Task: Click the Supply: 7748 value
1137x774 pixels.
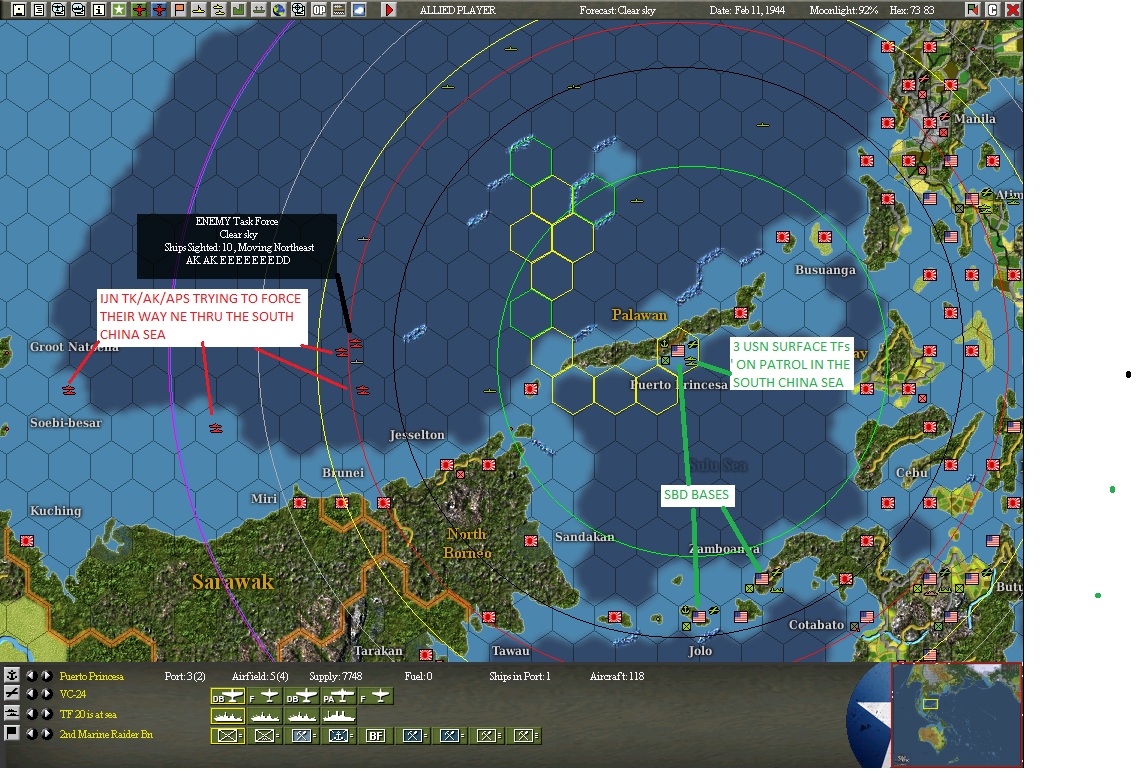Action: tap(336, 676)
